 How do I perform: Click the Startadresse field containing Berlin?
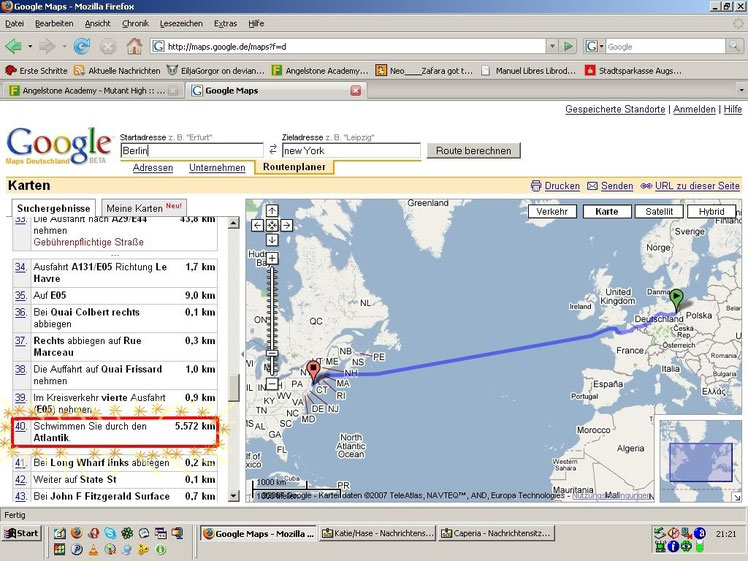(191, 150)
